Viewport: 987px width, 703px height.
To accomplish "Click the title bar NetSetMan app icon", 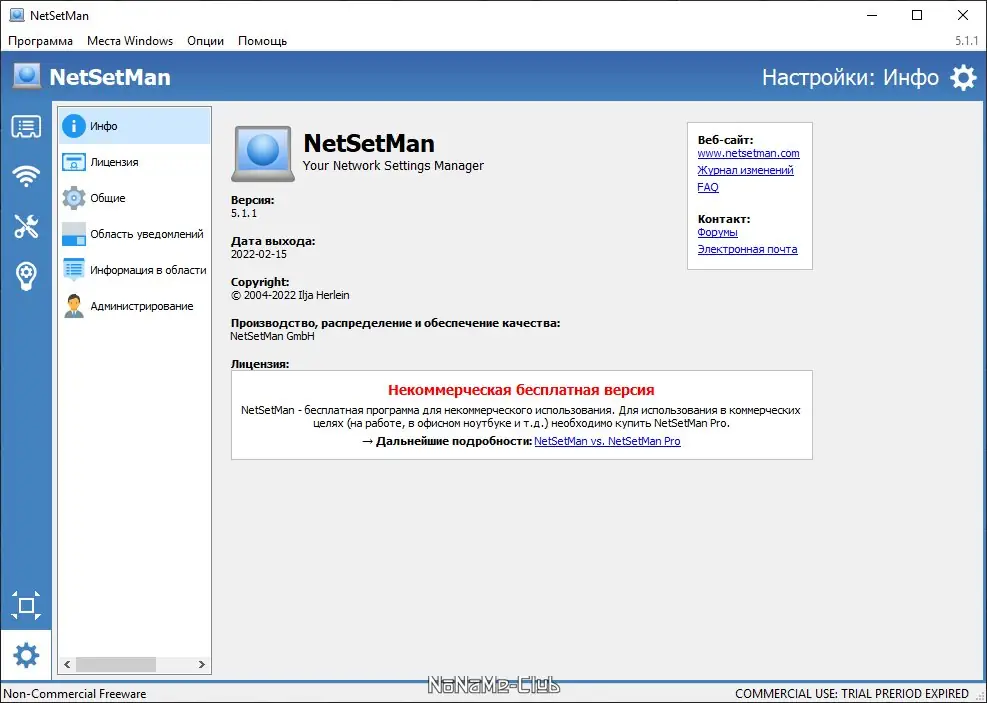I will [17, 14].
